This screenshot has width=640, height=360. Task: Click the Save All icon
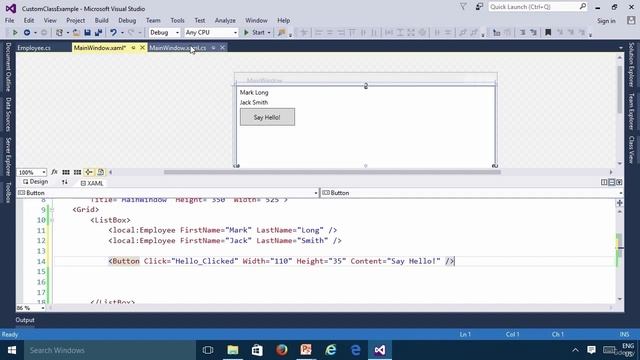click(x=98, y=32)
